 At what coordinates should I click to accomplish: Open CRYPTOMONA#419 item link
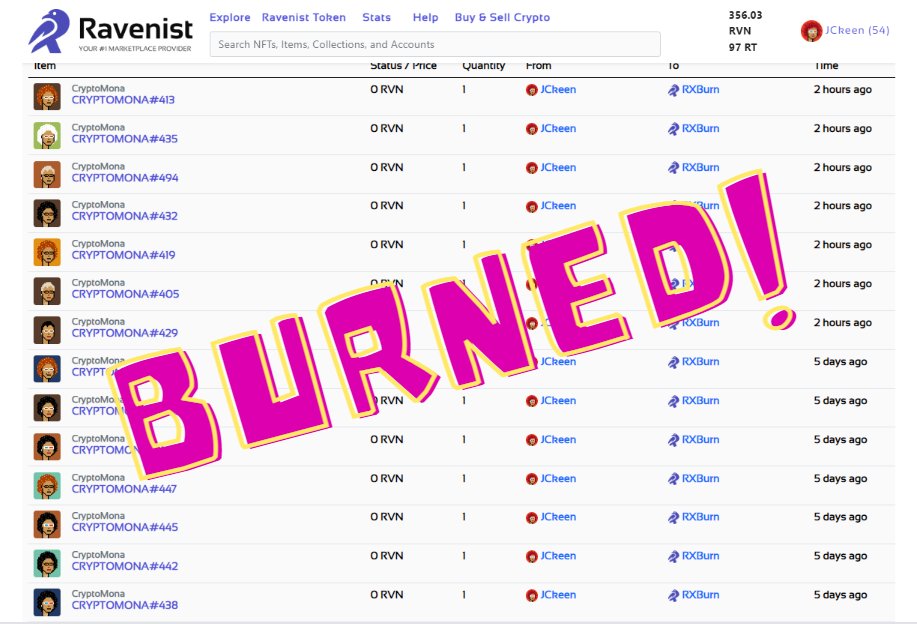coord(123,256)
